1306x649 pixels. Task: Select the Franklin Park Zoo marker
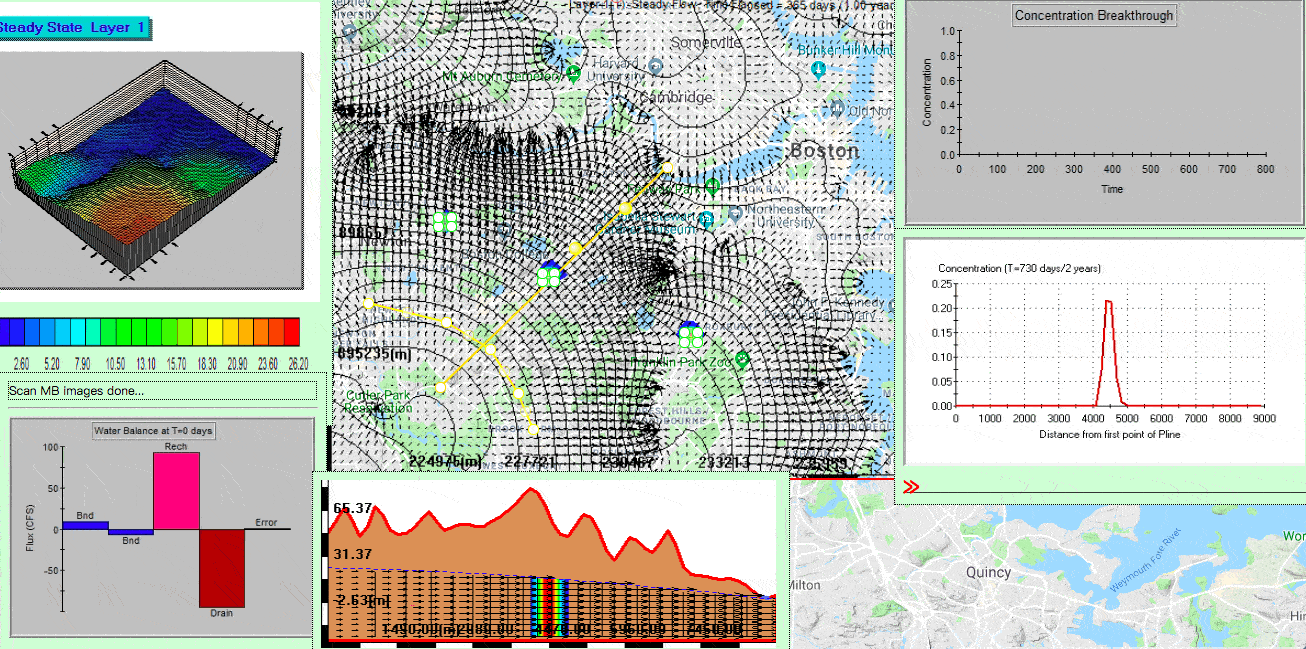(742, 359)
